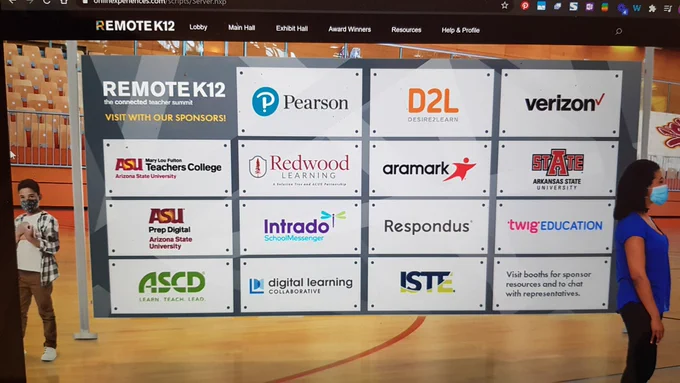Click the Aramark sponsor logo
680x383 pixels.
coord(430,169)
